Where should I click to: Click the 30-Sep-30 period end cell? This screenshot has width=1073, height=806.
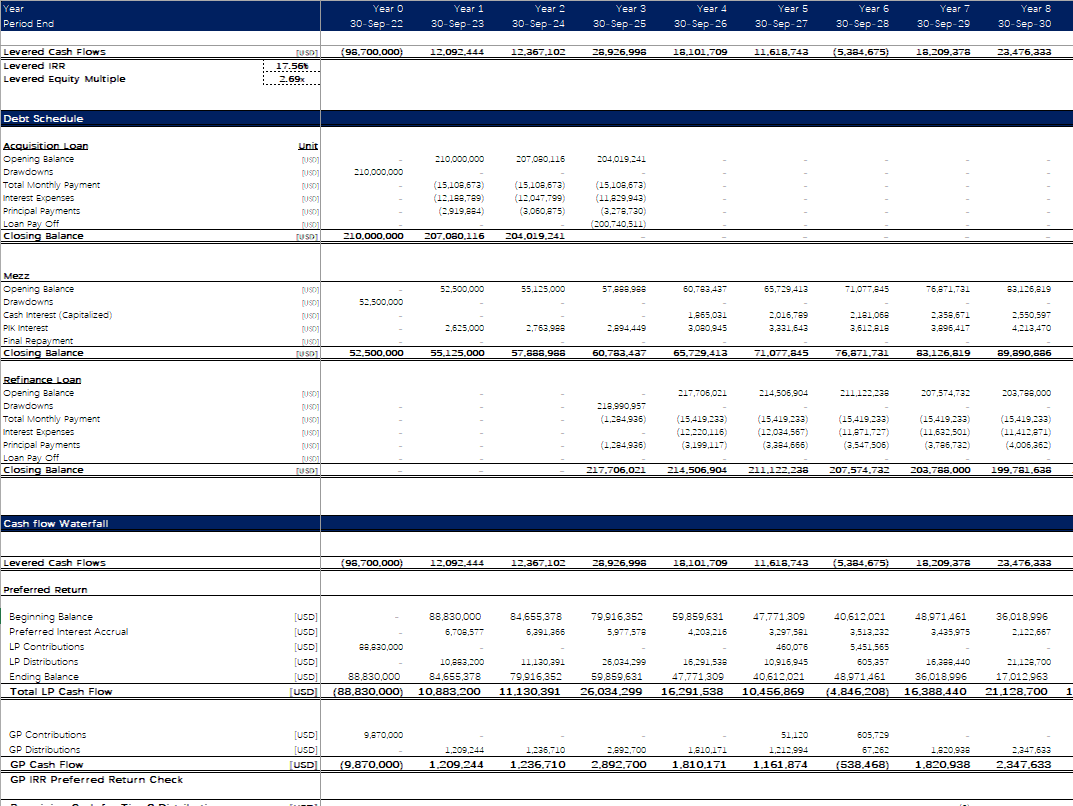[x=1028, y=23]
